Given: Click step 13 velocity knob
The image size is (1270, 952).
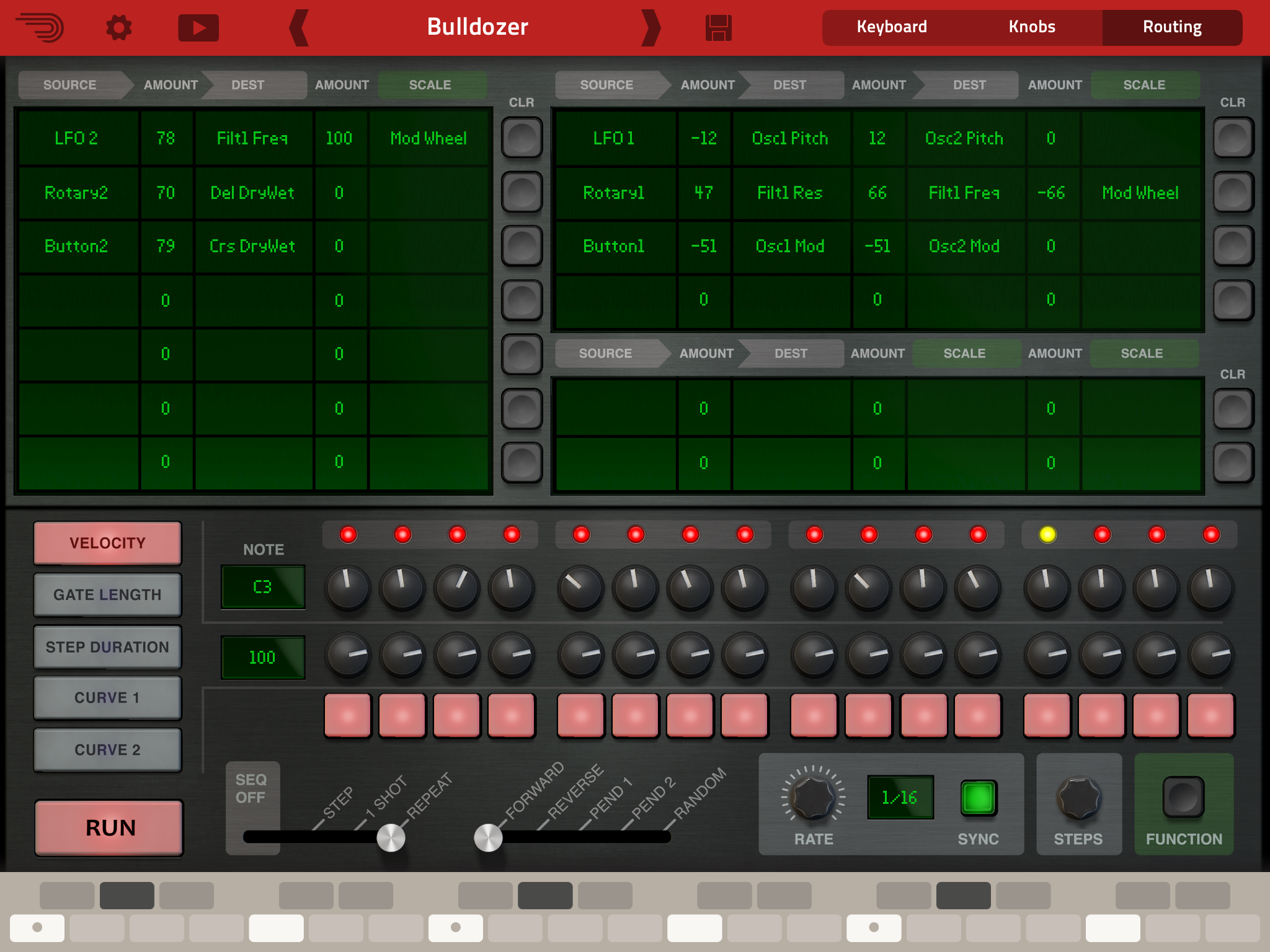Looking at the screenshot, I should click(x=1047, y=655).
